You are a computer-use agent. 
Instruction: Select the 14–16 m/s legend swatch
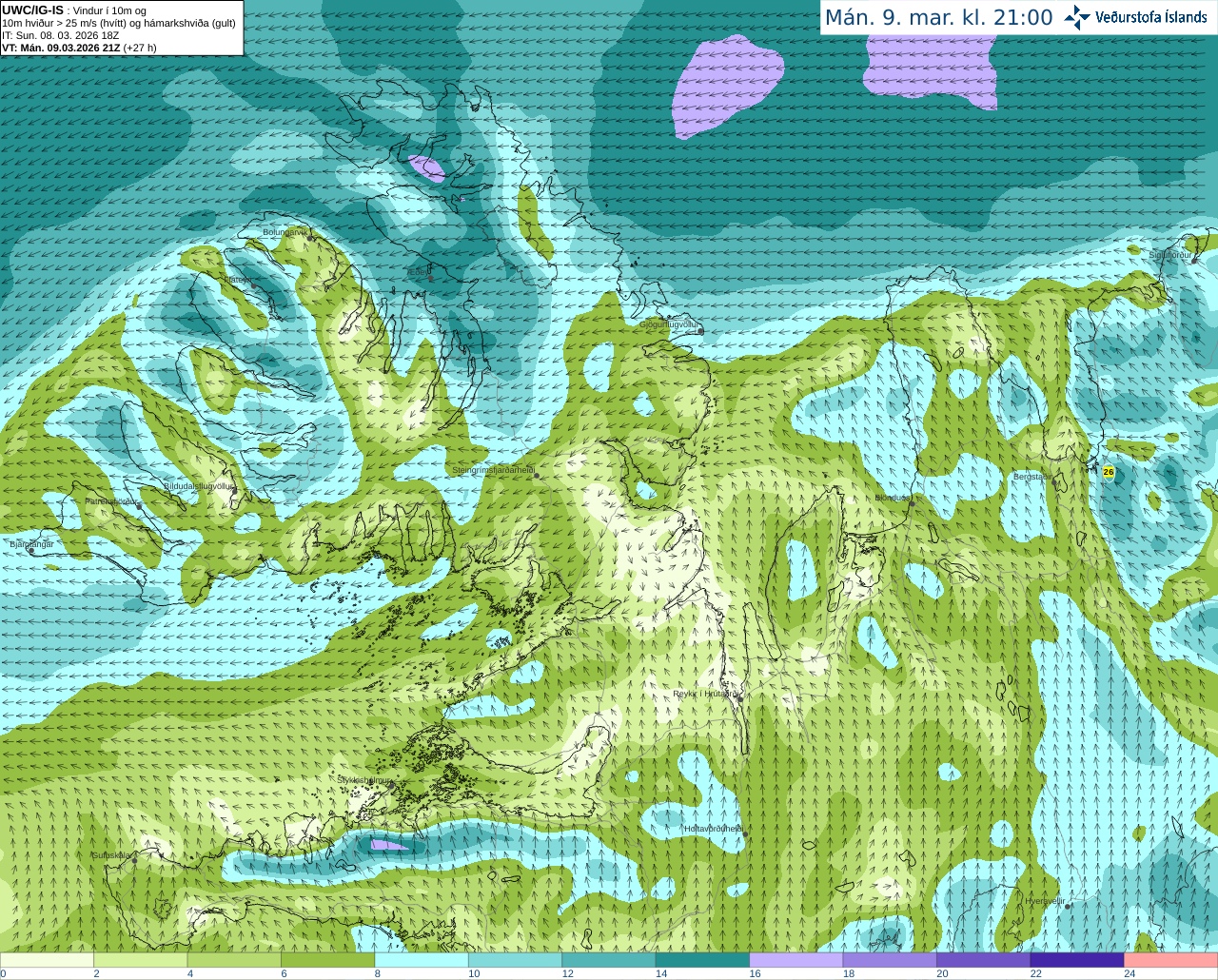(702, 960)
